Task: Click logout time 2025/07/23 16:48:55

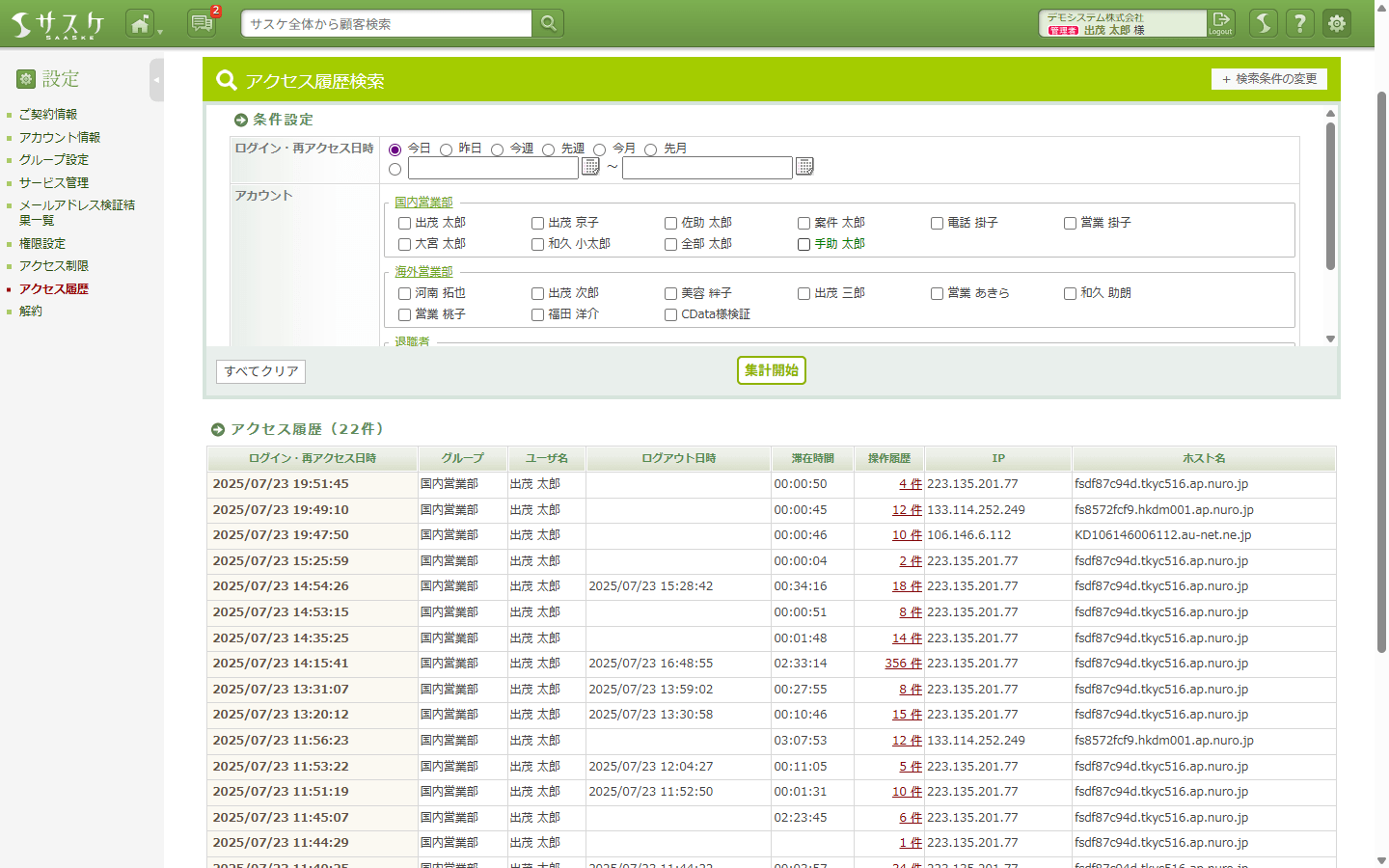Action: pyautogui.click(x=651, y=664)
